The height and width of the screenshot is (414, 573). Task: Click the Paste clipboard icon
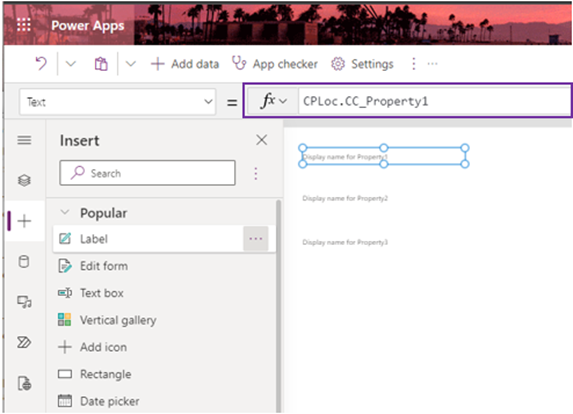(x=101, y=64)
